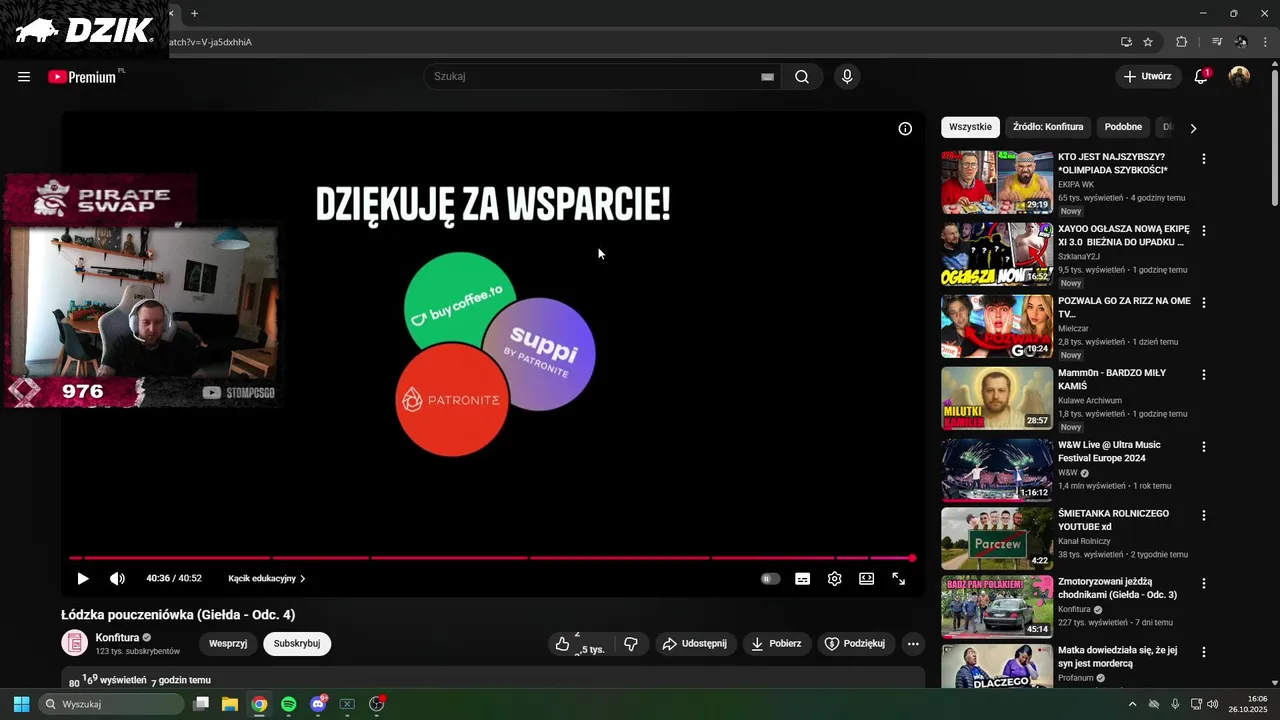
Task: Open File Explorer from taskbar
Action: coord(229,704)
